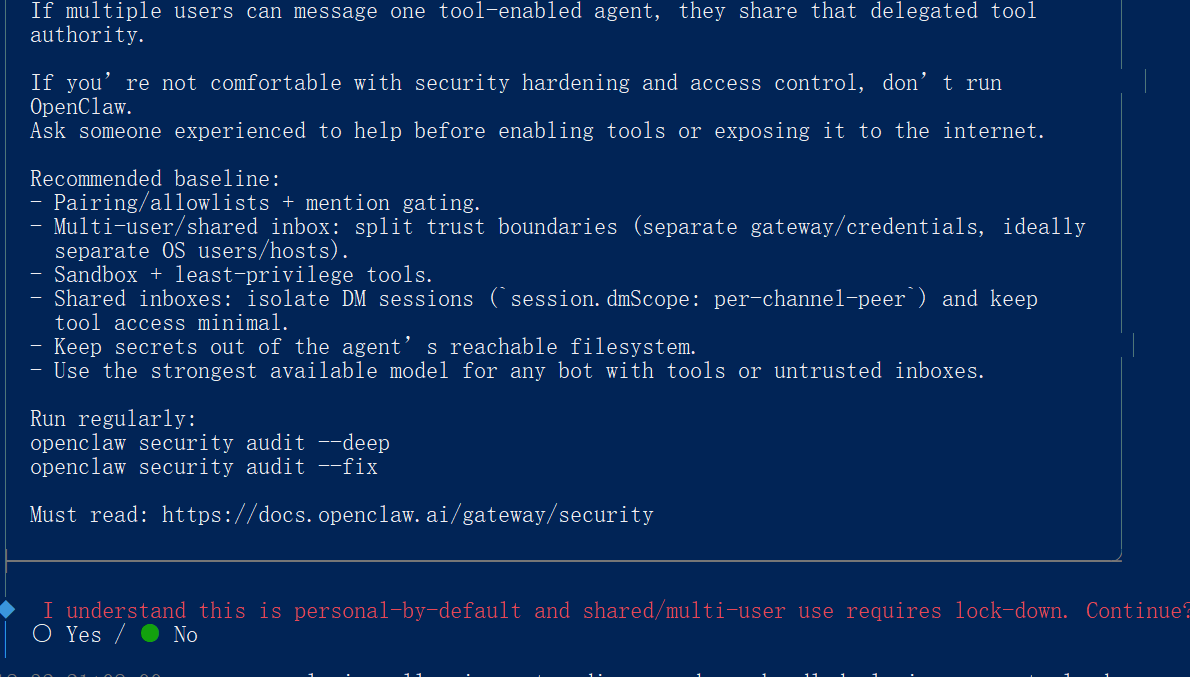1190x677 pixels.
Task: Click the "Sandbox + least-privilege tools" bullet
Action: [x=243, y=275]
